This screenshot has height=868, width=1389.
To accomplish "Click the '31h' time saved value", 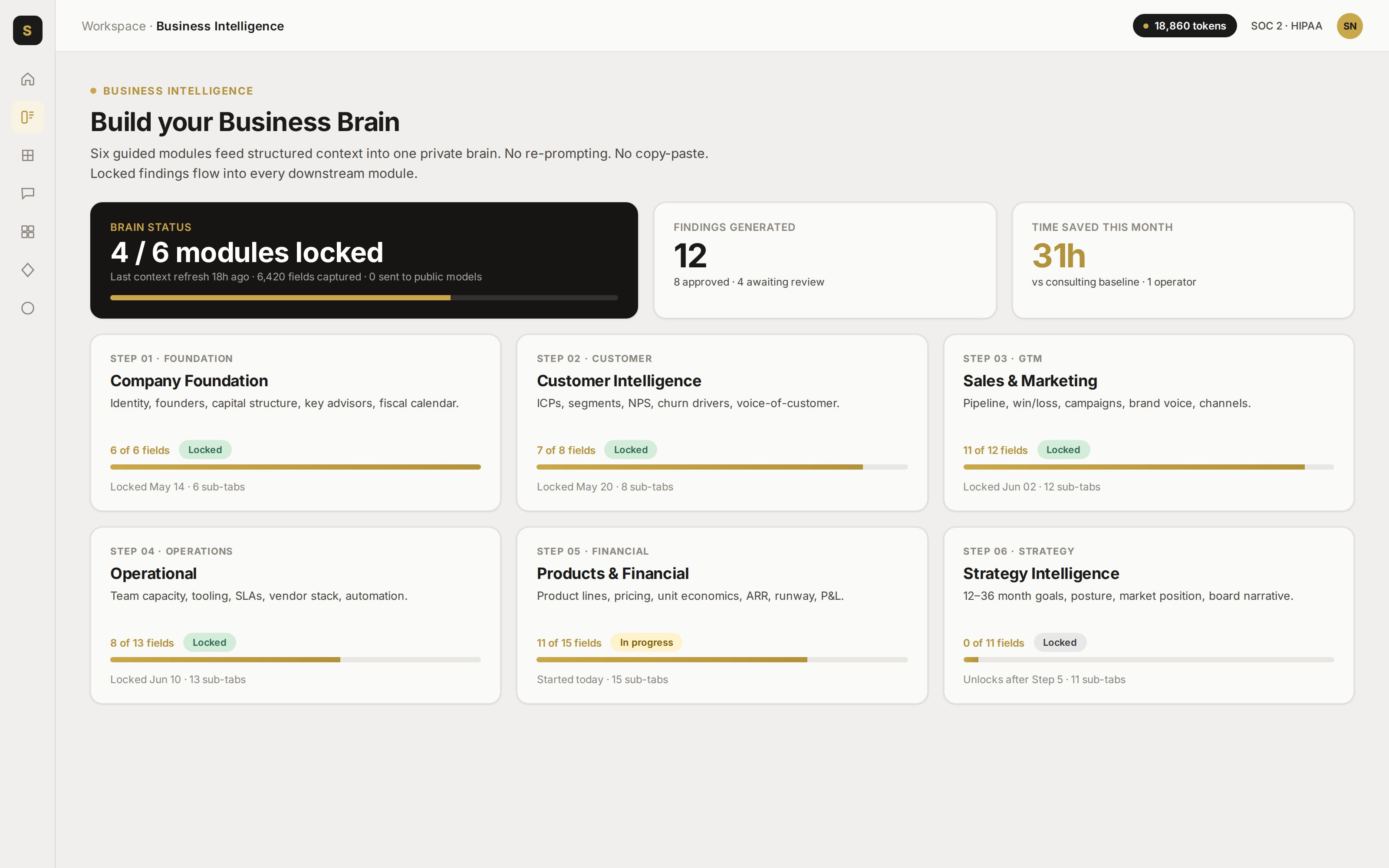I will [x=1058, y=256].
